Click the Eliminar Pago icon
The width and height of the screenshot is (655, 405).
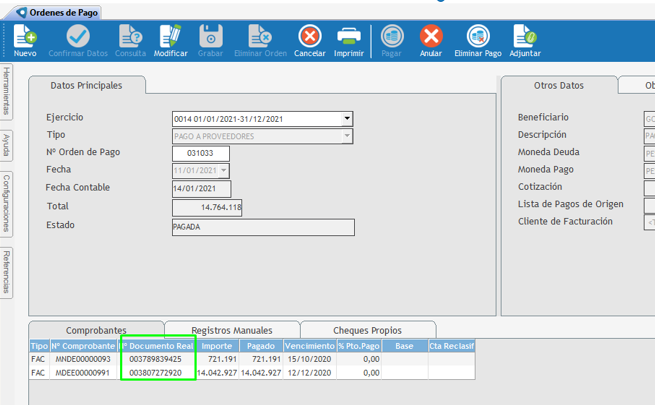click(478, 38)
